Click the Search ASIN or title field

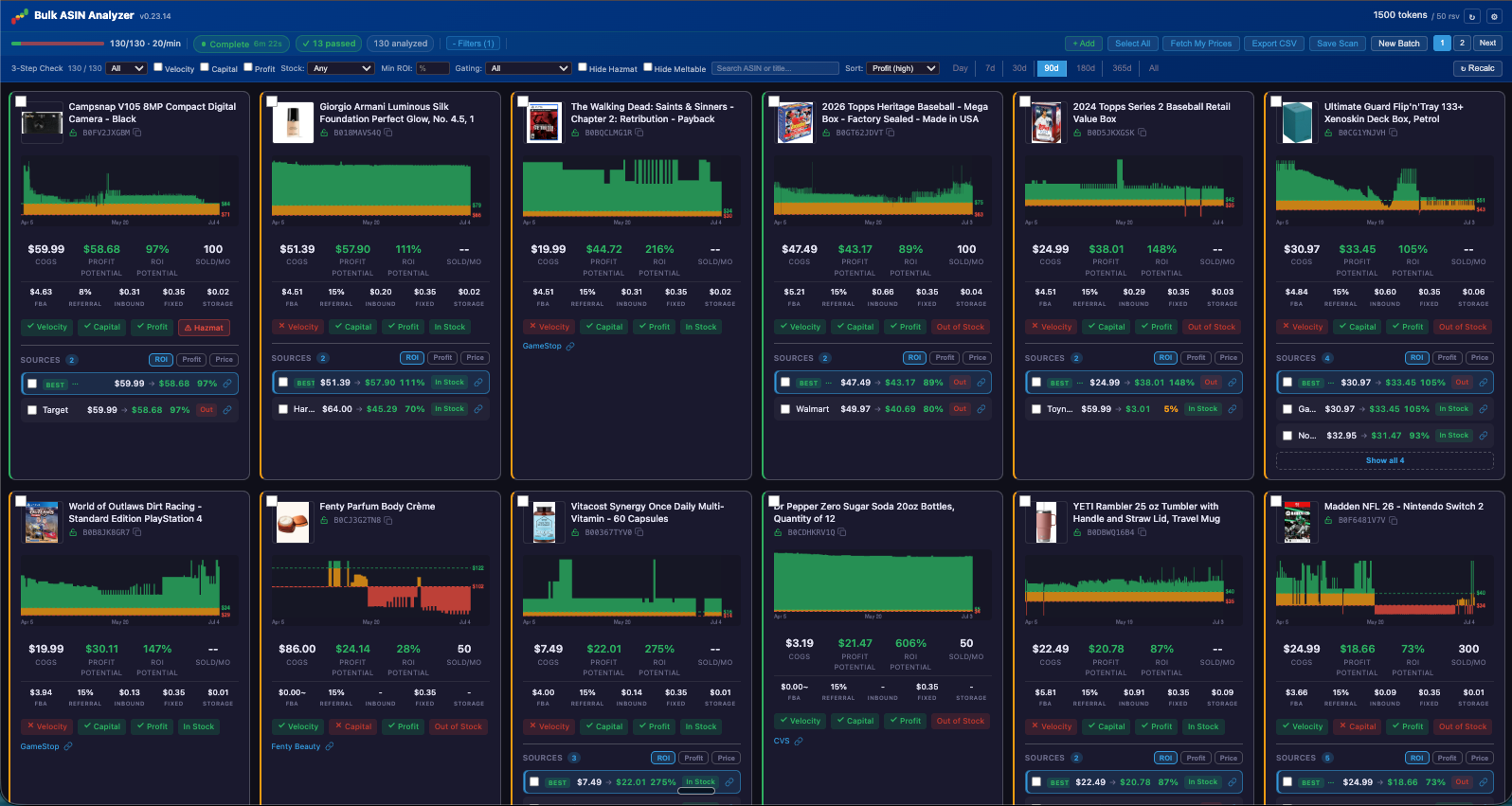coord(776,68)
